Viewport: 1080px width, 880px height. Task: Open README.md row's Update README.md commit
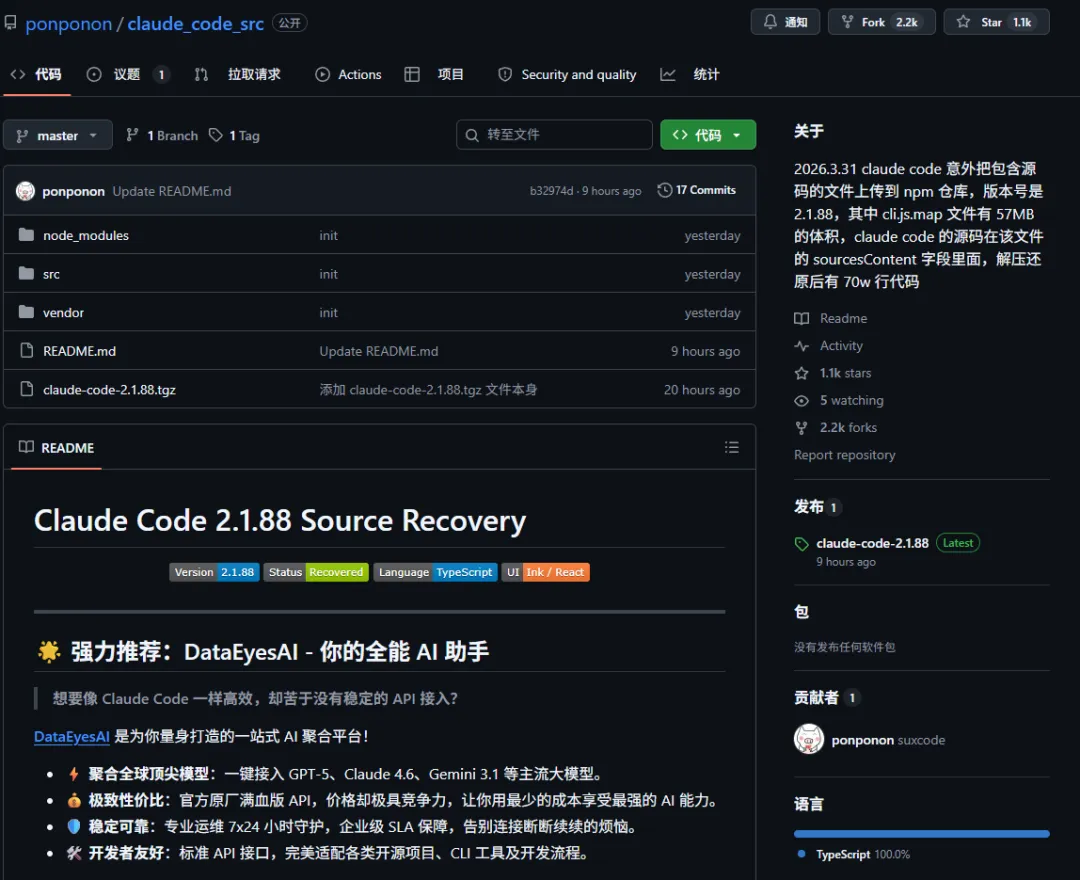pyautogui.click(x=378, y=351)
